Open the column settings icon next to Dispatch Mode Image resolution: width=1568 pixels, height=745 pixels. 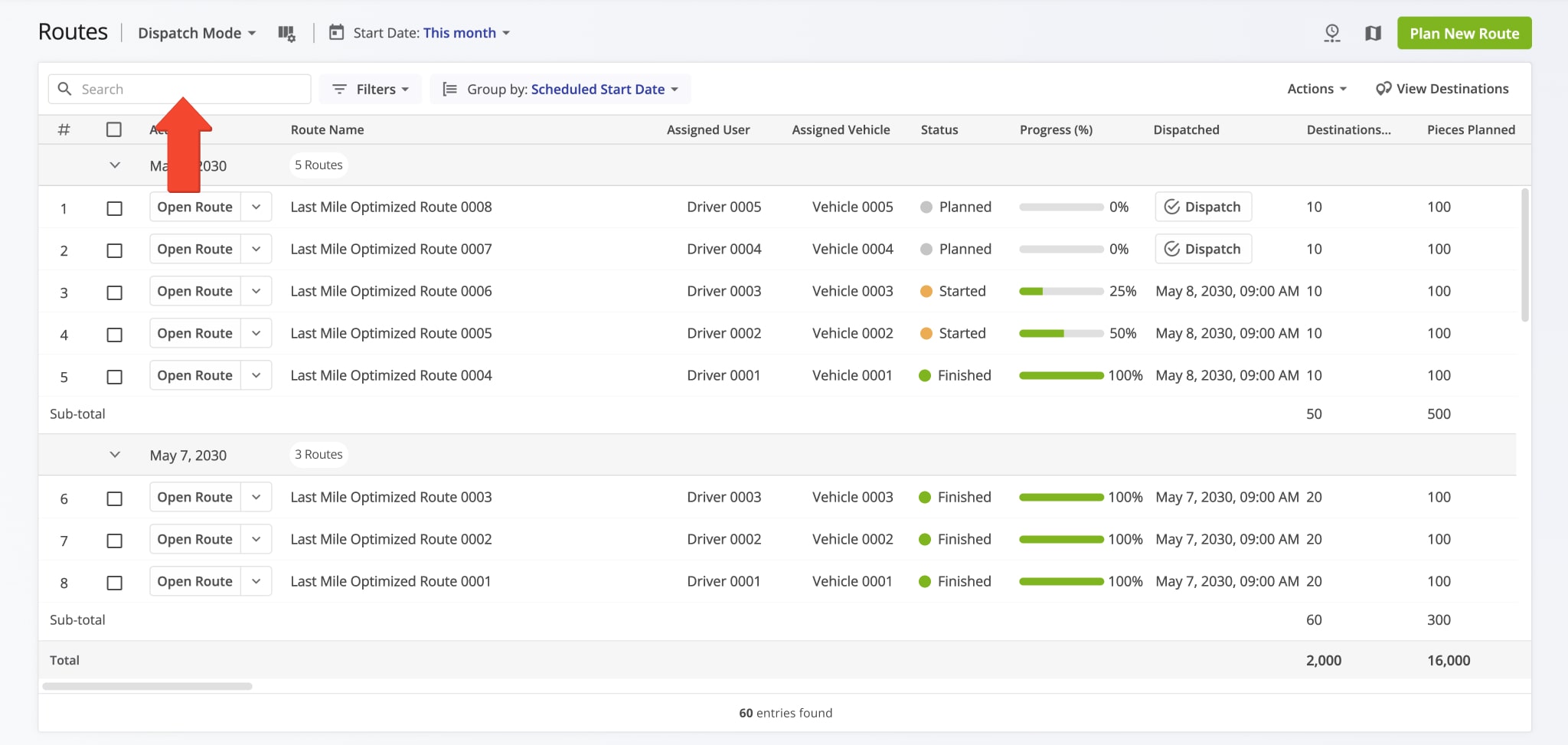[x=286, y=33]
